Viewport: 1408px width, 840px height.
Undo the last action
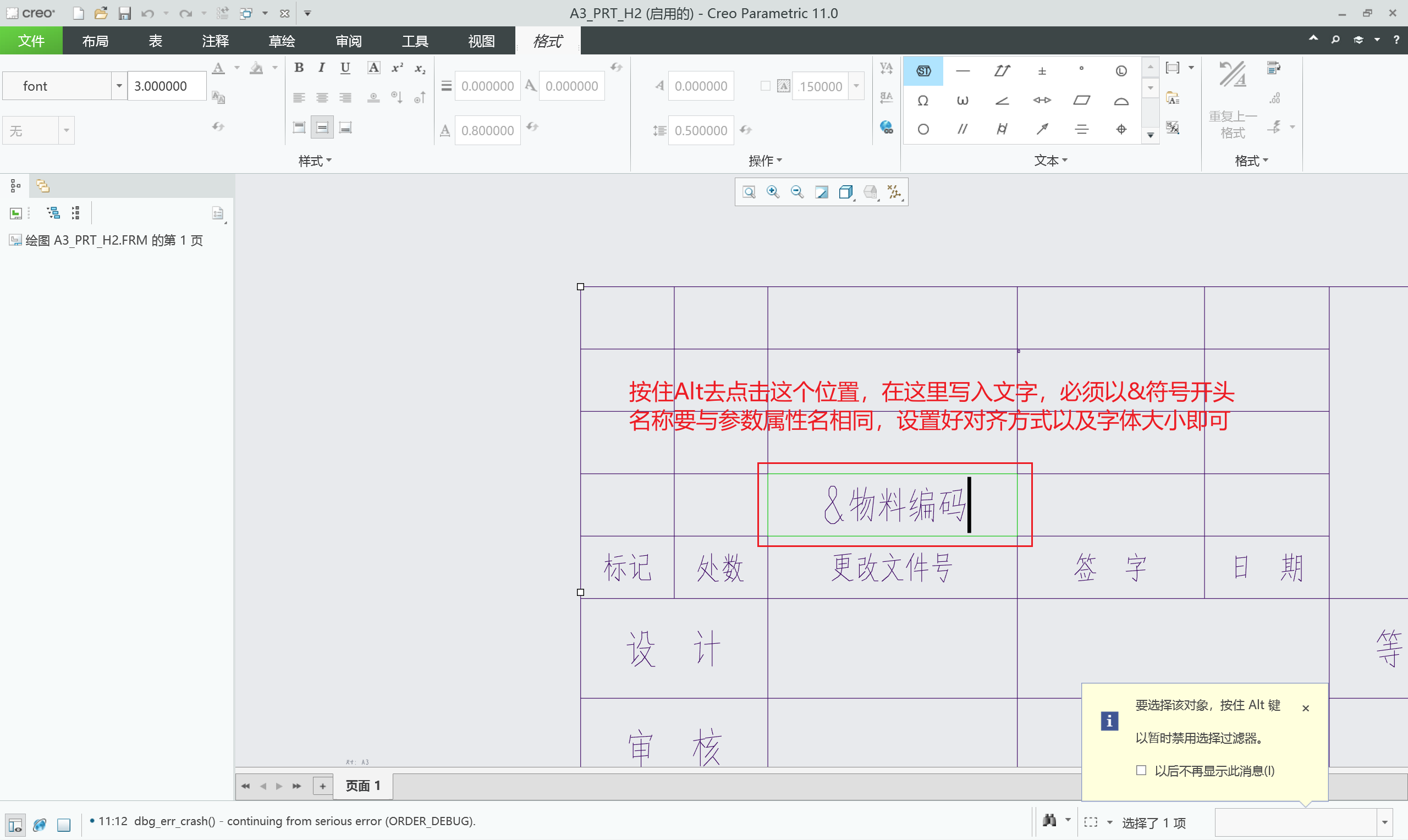pos(147,13)
